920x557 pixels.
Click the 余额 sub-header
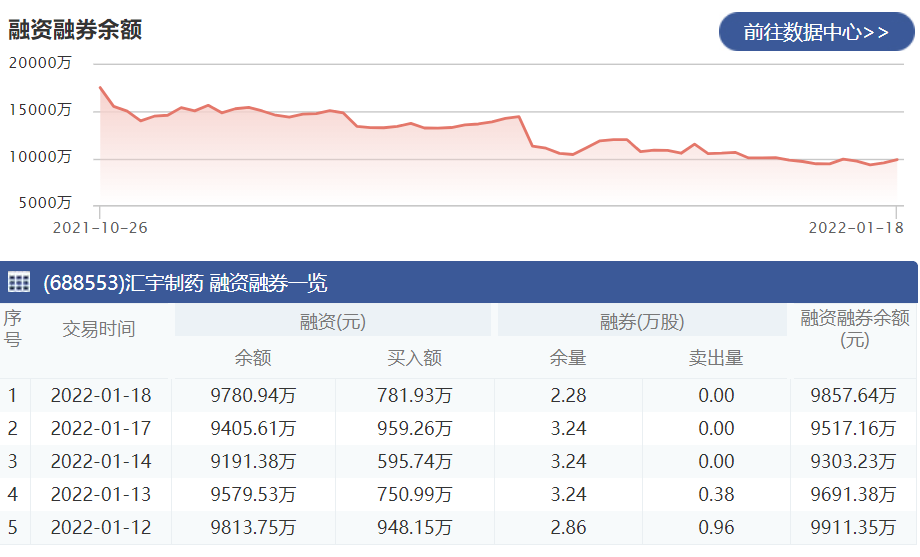pyautogui.click(x=253, y=357)
